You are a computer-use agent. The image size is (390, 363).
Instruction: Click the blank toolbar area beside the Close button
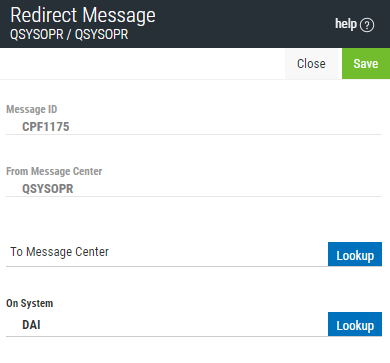click(142, 63)
